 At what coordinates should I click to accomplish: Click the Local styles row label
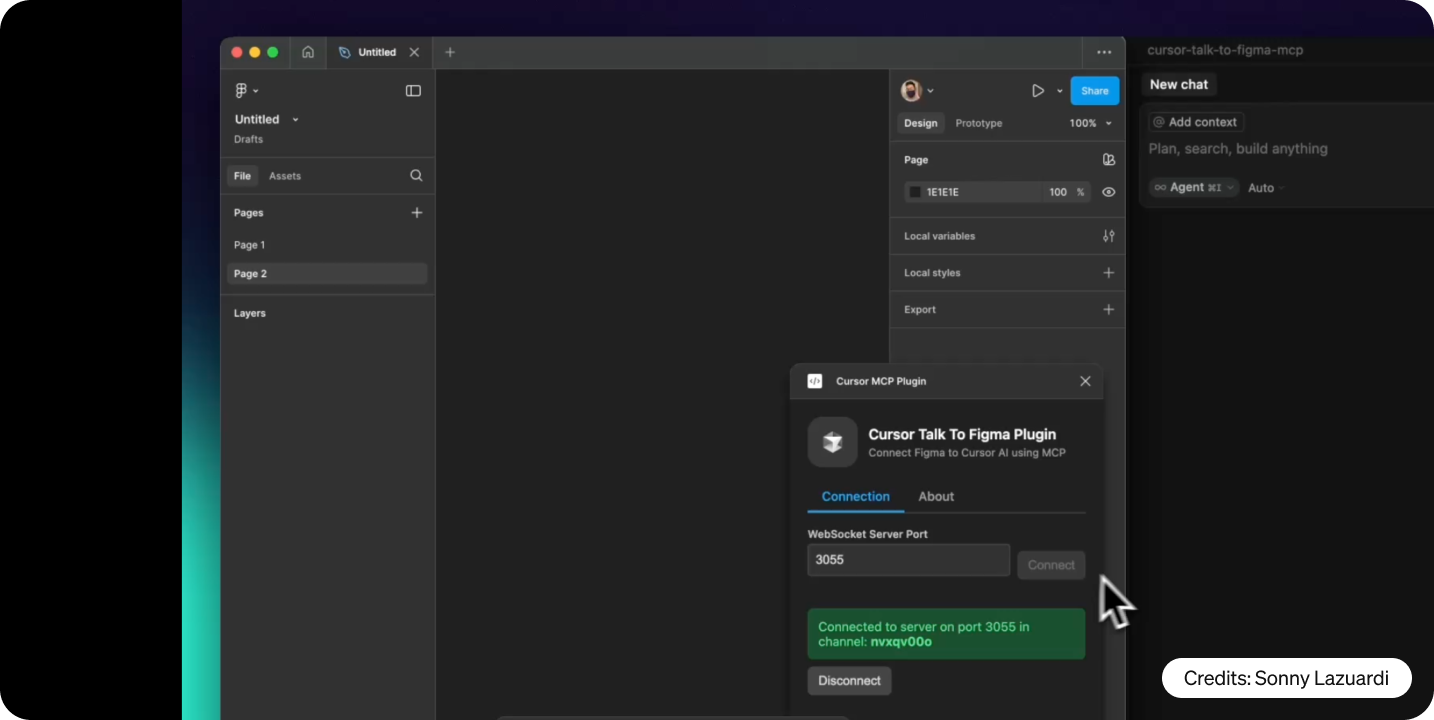932,273
